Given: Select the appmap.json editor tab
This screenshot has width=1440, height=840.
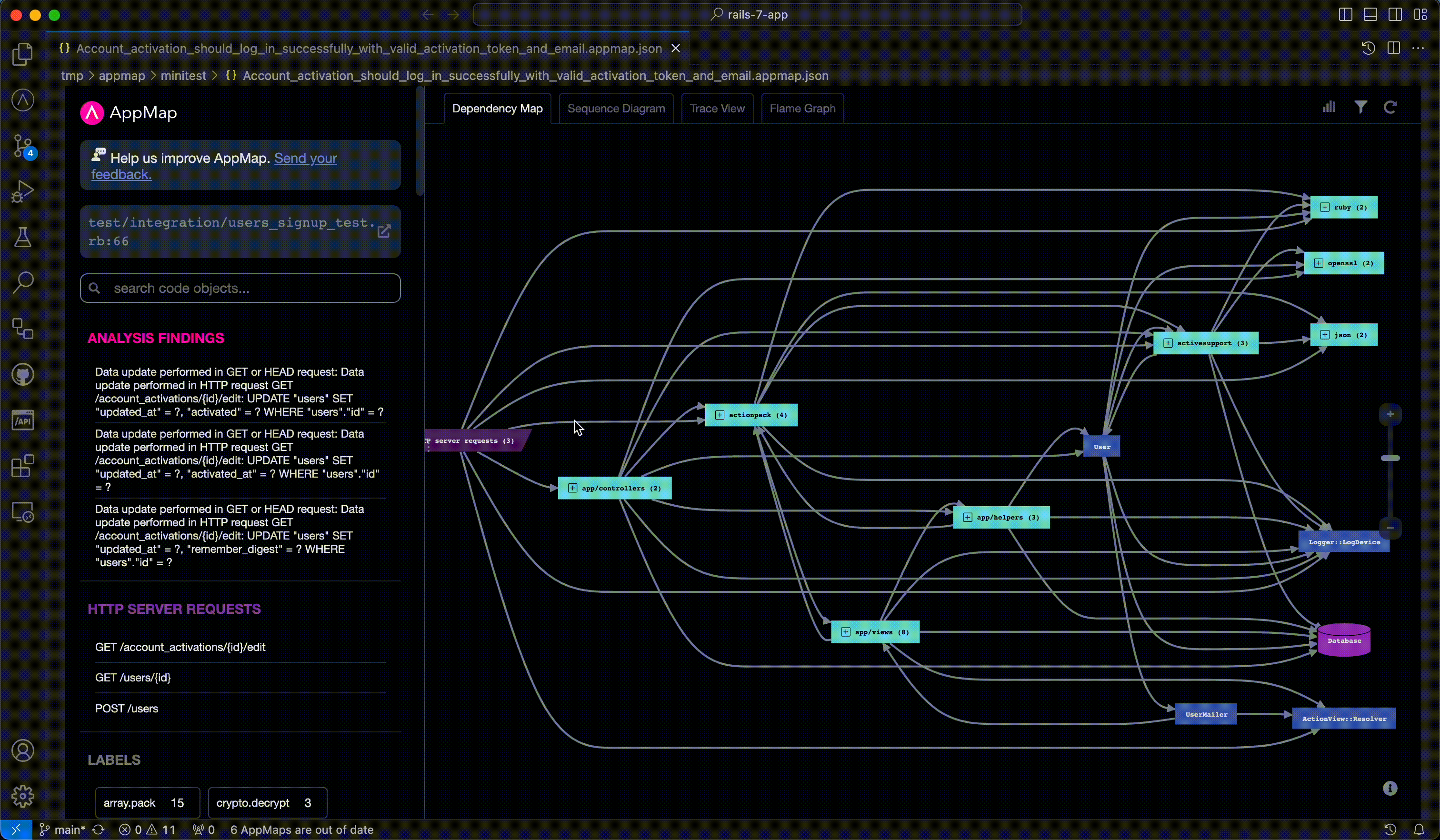Looking at the screenshot, I should coord(369,49).
